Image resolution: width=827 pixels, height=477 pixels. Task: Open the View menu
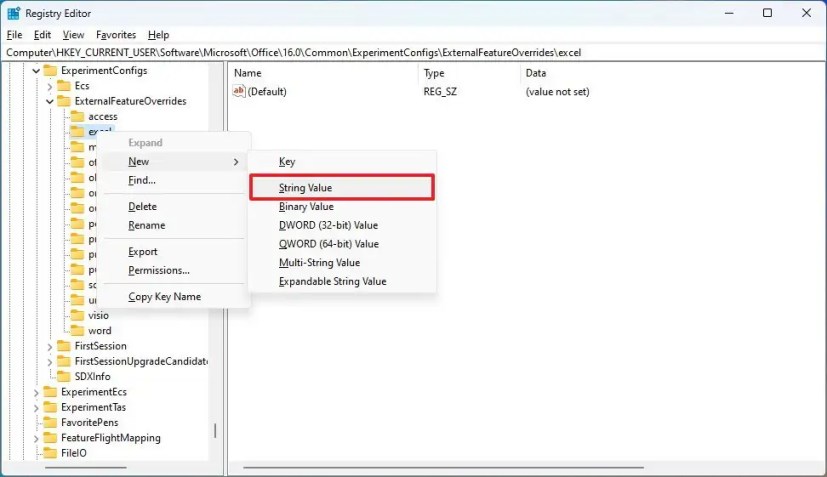[73, 35]
